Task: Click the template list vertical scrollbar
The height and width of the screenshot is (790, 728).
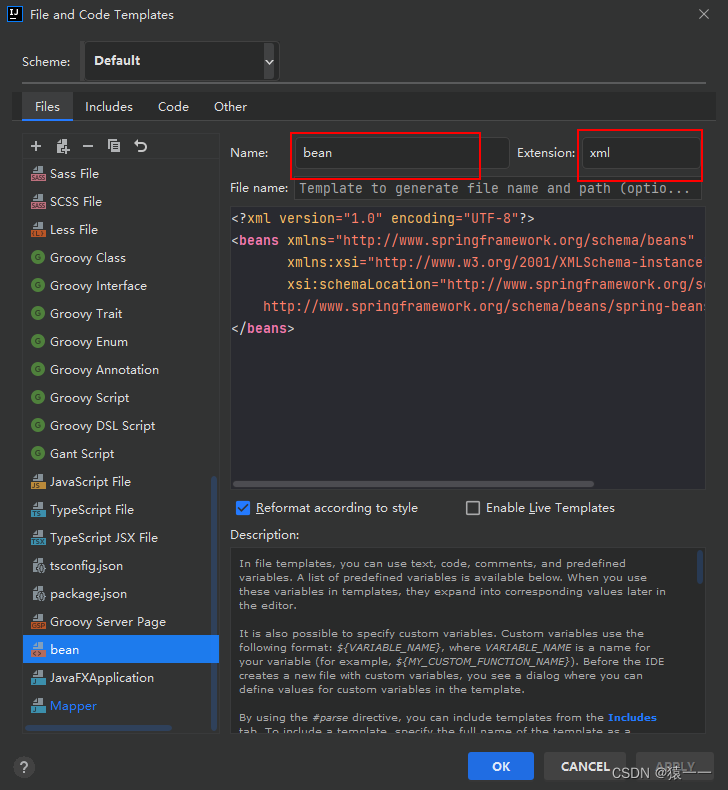Action: coord(214,603)
